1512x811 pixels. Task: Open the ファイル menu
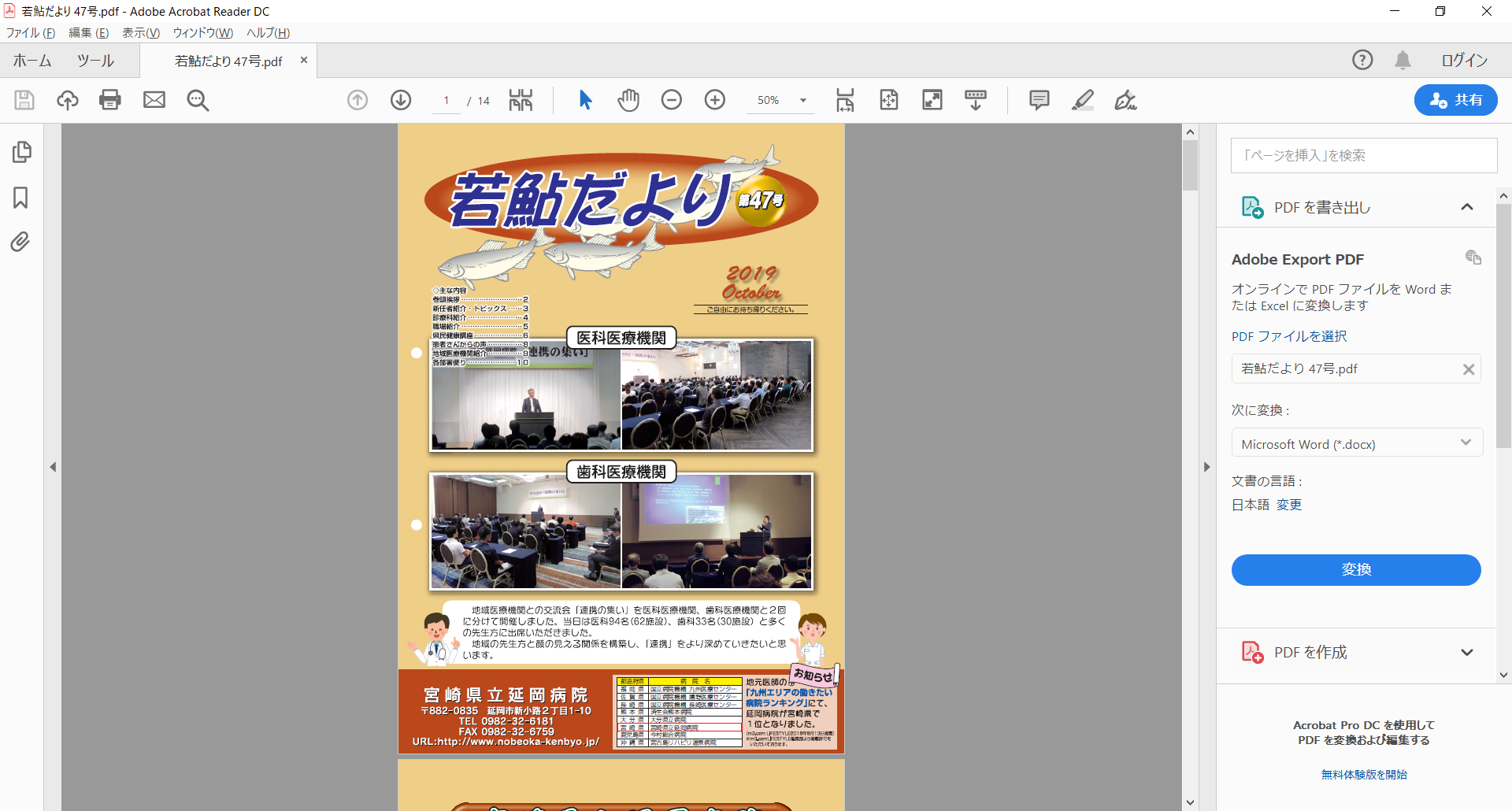31,33
